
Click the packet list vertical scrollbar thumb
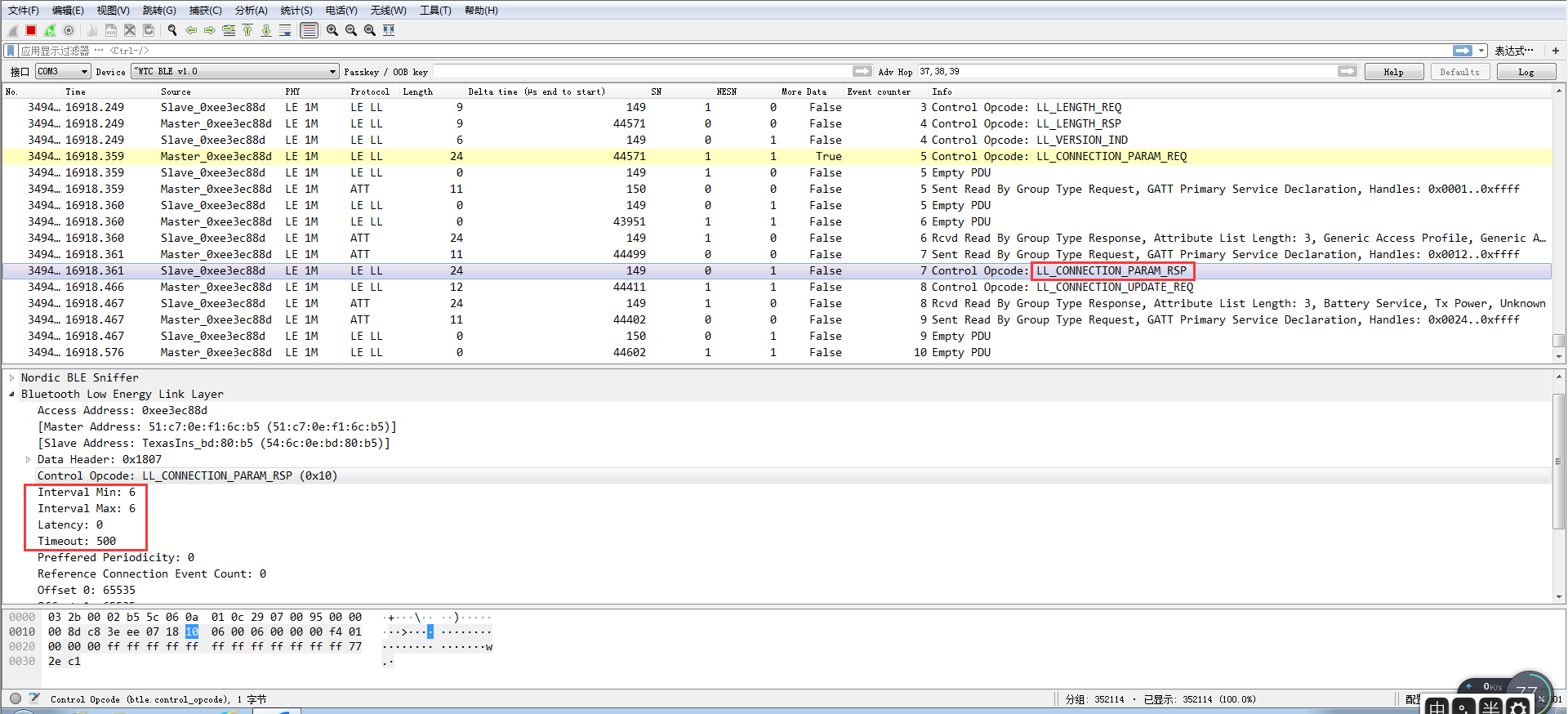coord(1558,341)
